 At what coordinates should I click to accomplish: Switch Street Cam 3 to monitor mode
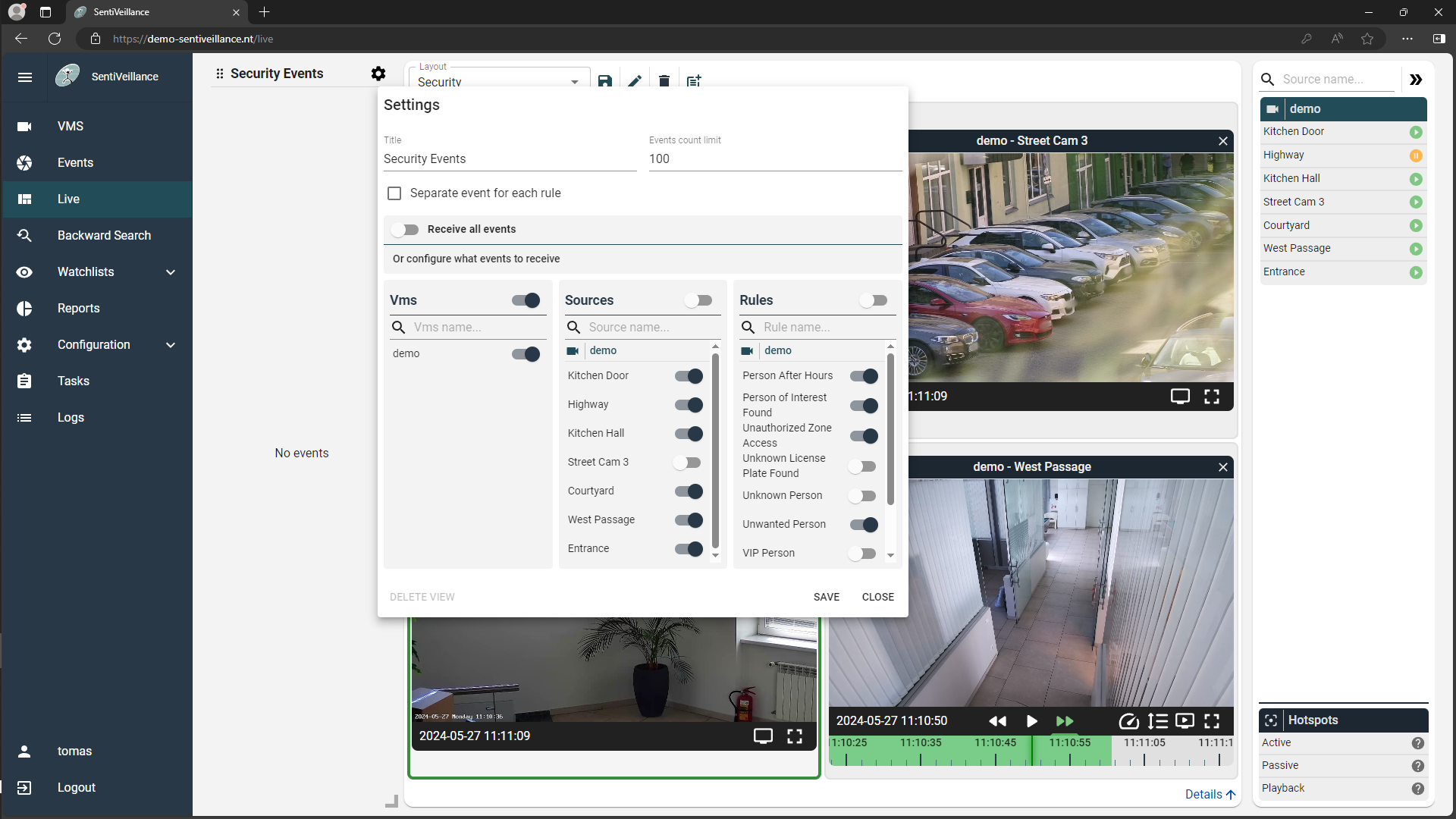point(1180,396)
